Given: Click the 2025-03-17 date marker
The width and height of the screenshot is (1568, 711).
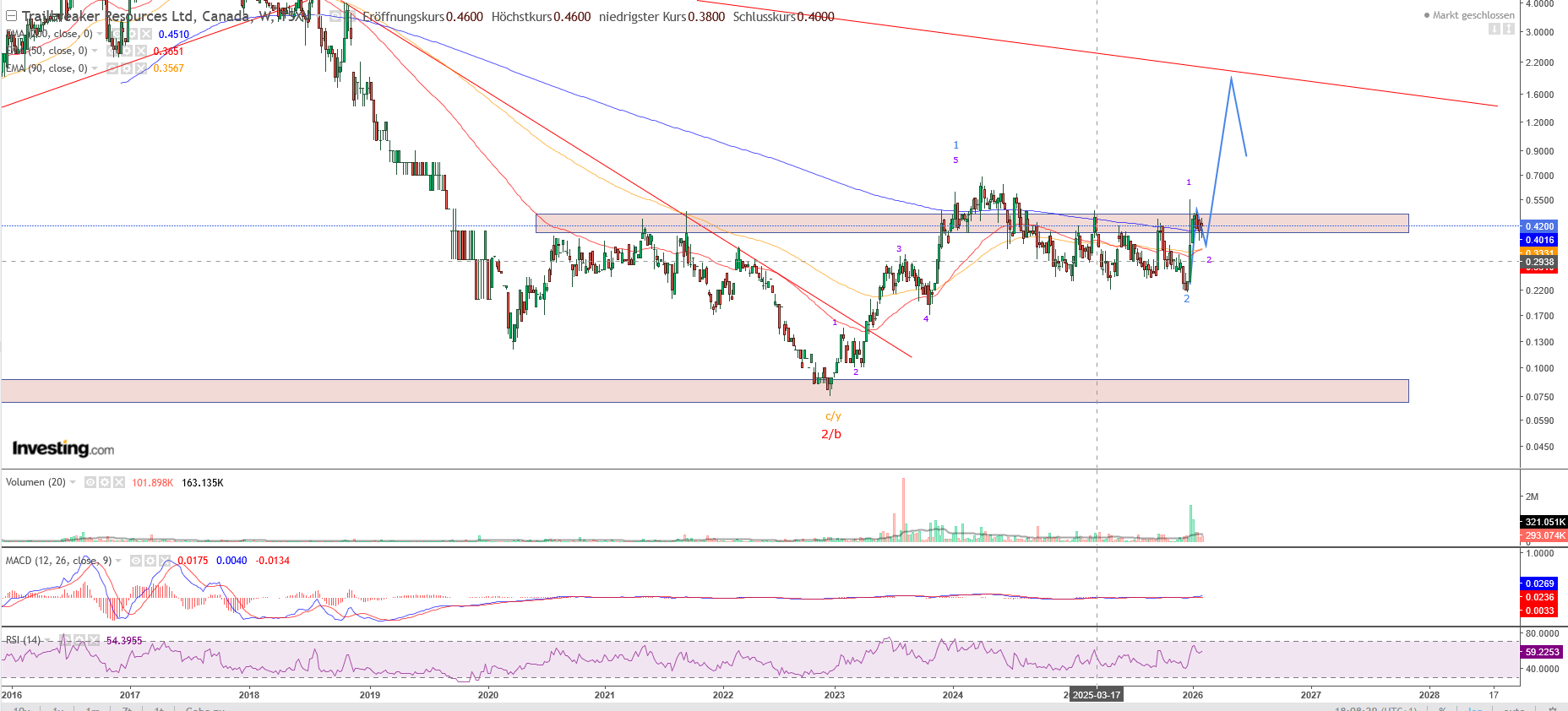Looking at the screenshot, I should click(1097, 695).
